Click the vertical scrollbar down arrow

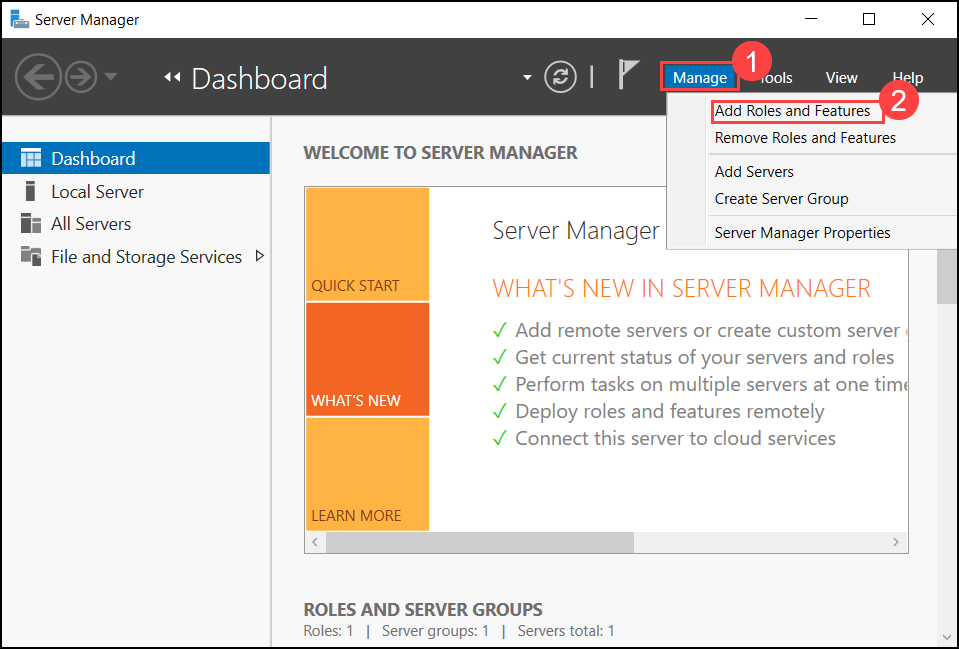point(947,637)
